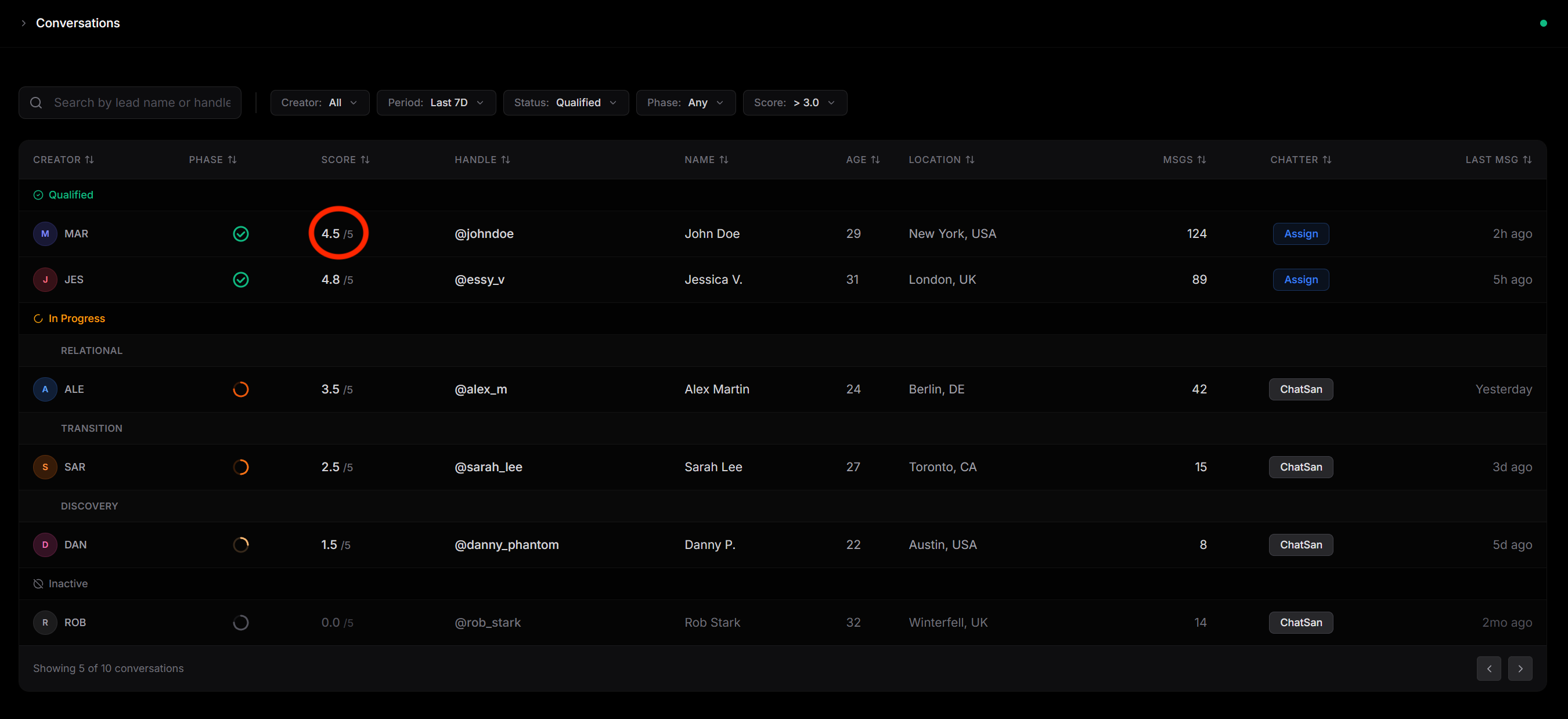Click the green status dot at top right
This screenshot has width=1568, height=719.
1543,23
